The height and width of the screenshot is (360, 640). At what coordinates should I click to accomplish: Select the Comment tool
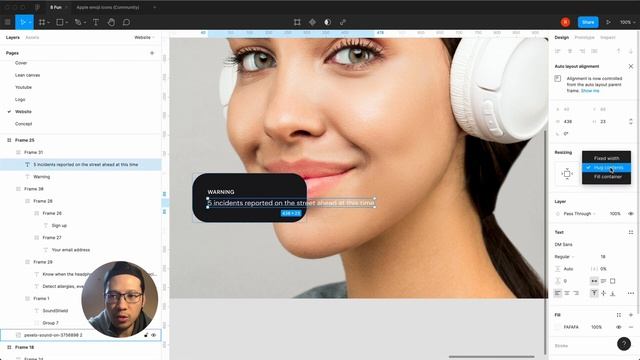(x=127, y=22)
